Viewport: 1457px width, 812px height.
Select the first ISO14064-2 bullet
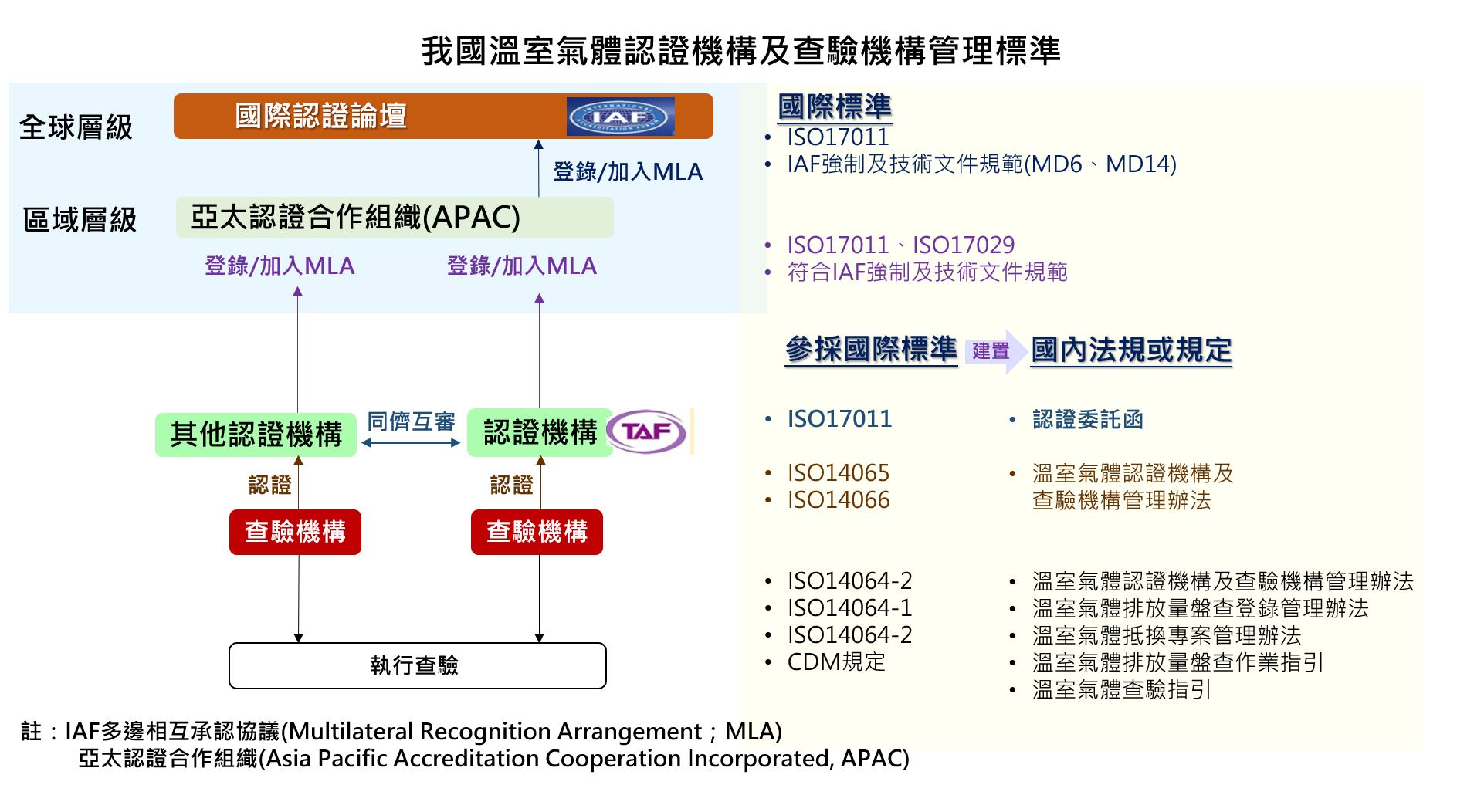(849, 581)
